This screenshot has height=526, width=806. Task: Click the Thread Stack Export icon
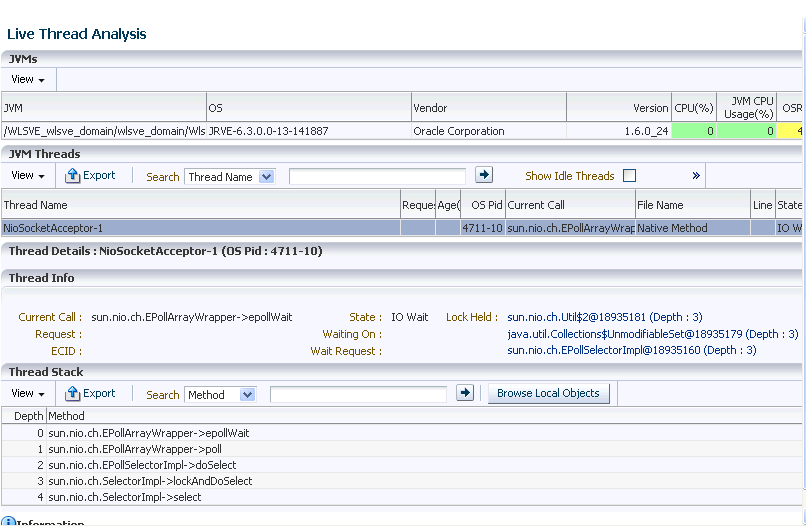72,393
